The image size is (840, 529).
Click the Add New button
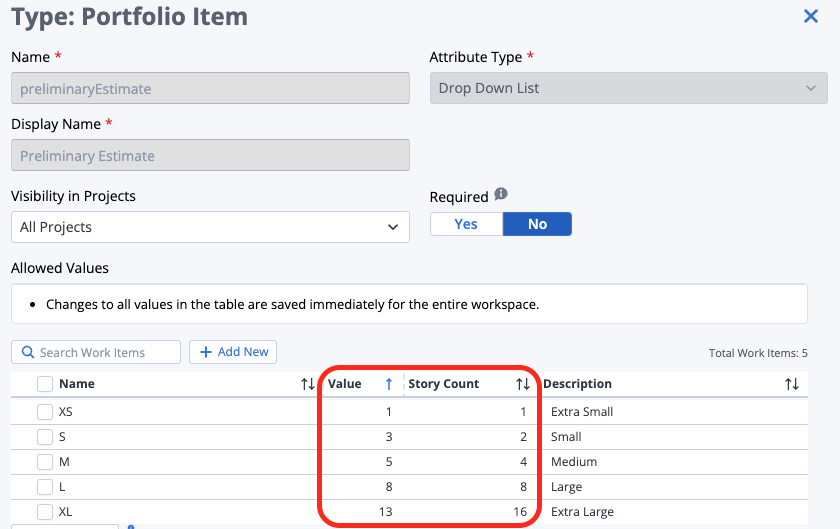(x=233, y=352)
